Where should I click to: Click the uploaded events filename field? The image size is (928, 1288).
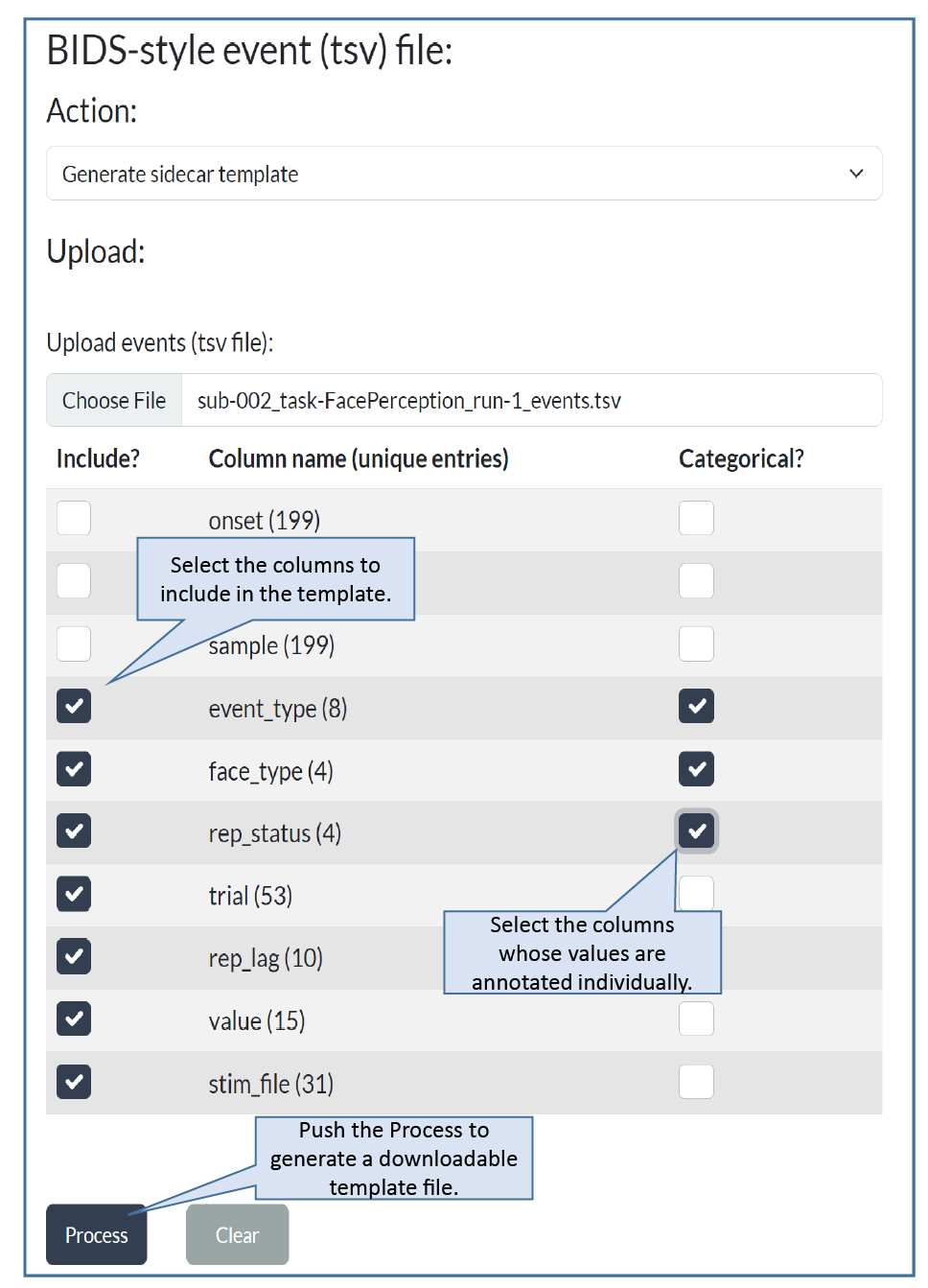[531, 400]
